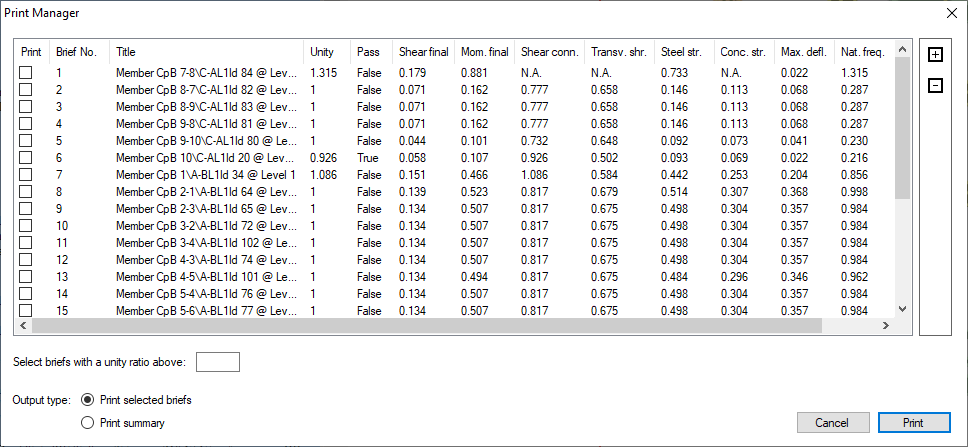Choose the Print summary radio button
The height and width of the screenshot is (447, 968).
coord(87,423)
